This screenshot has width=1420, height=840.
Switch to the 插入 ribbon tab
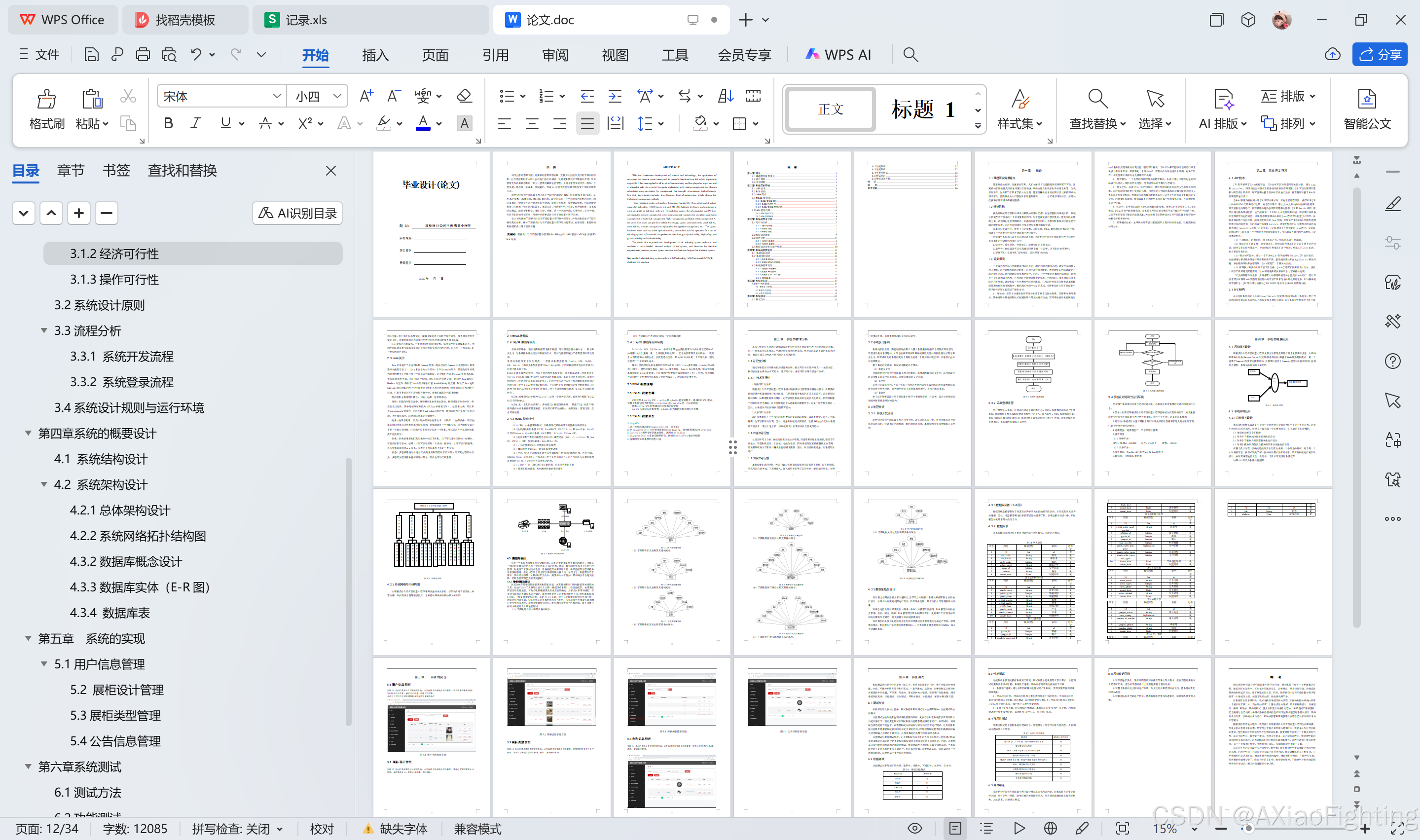(375, 55)
